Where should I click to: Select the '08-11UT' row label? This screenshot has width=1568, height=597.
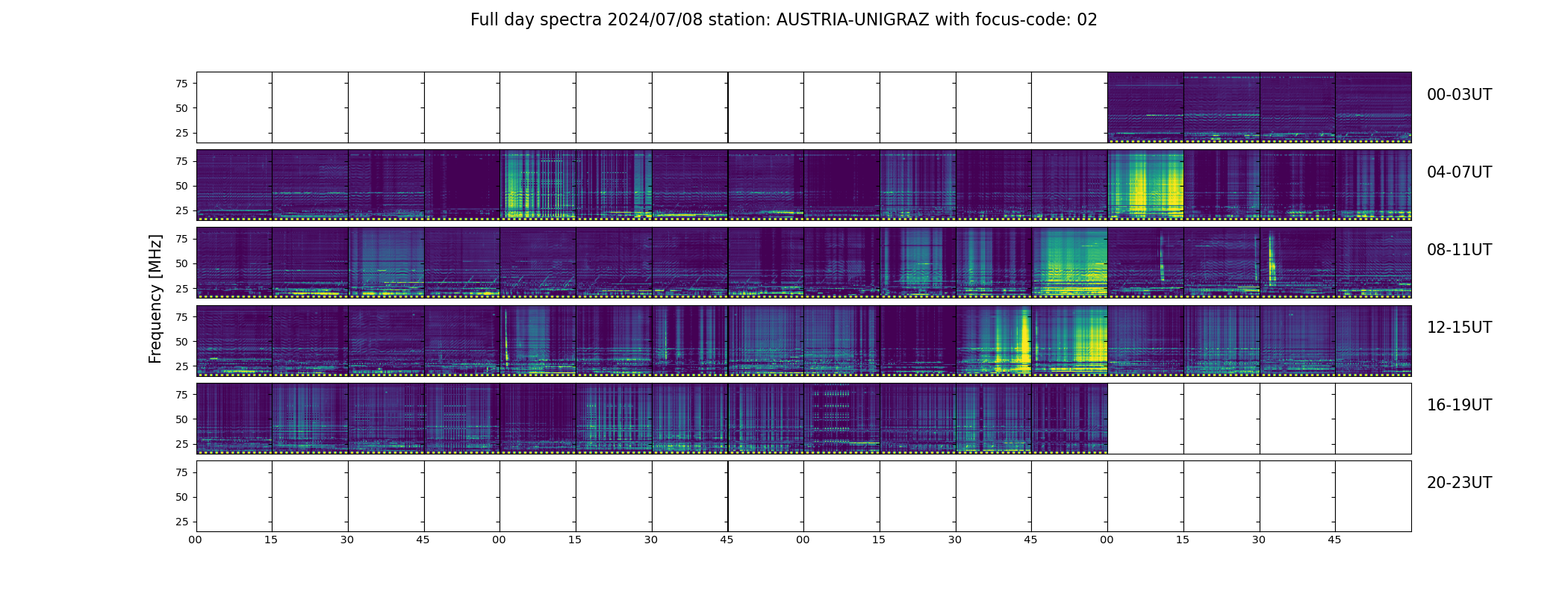[x=1459, y=250]
